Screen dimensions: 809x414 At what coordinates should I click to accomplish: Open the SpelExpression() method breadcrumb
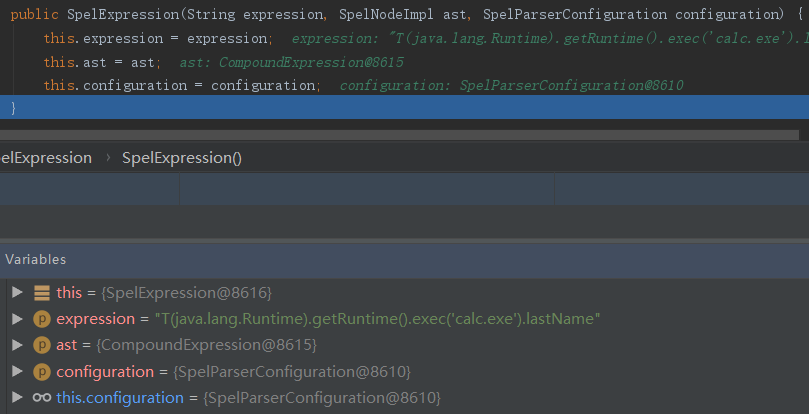(182, 158)
